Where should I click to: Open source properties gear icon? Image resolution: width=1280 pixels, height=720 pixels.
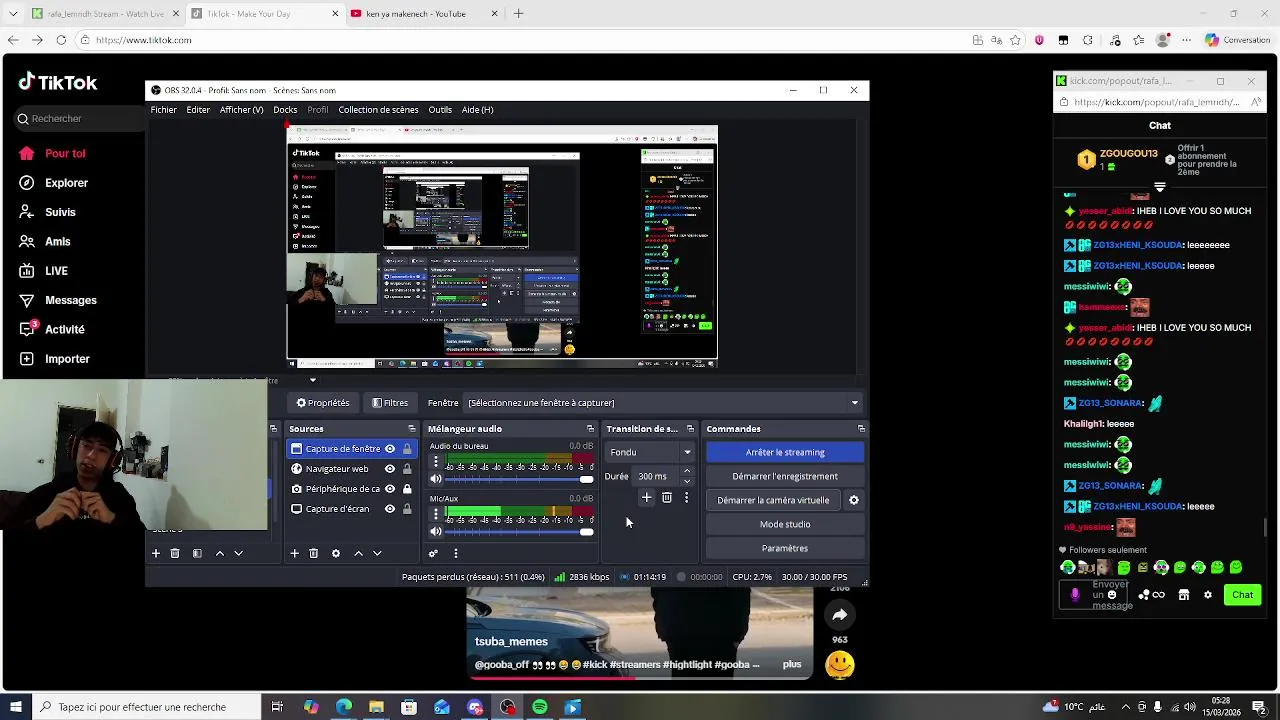coord(336,553)
